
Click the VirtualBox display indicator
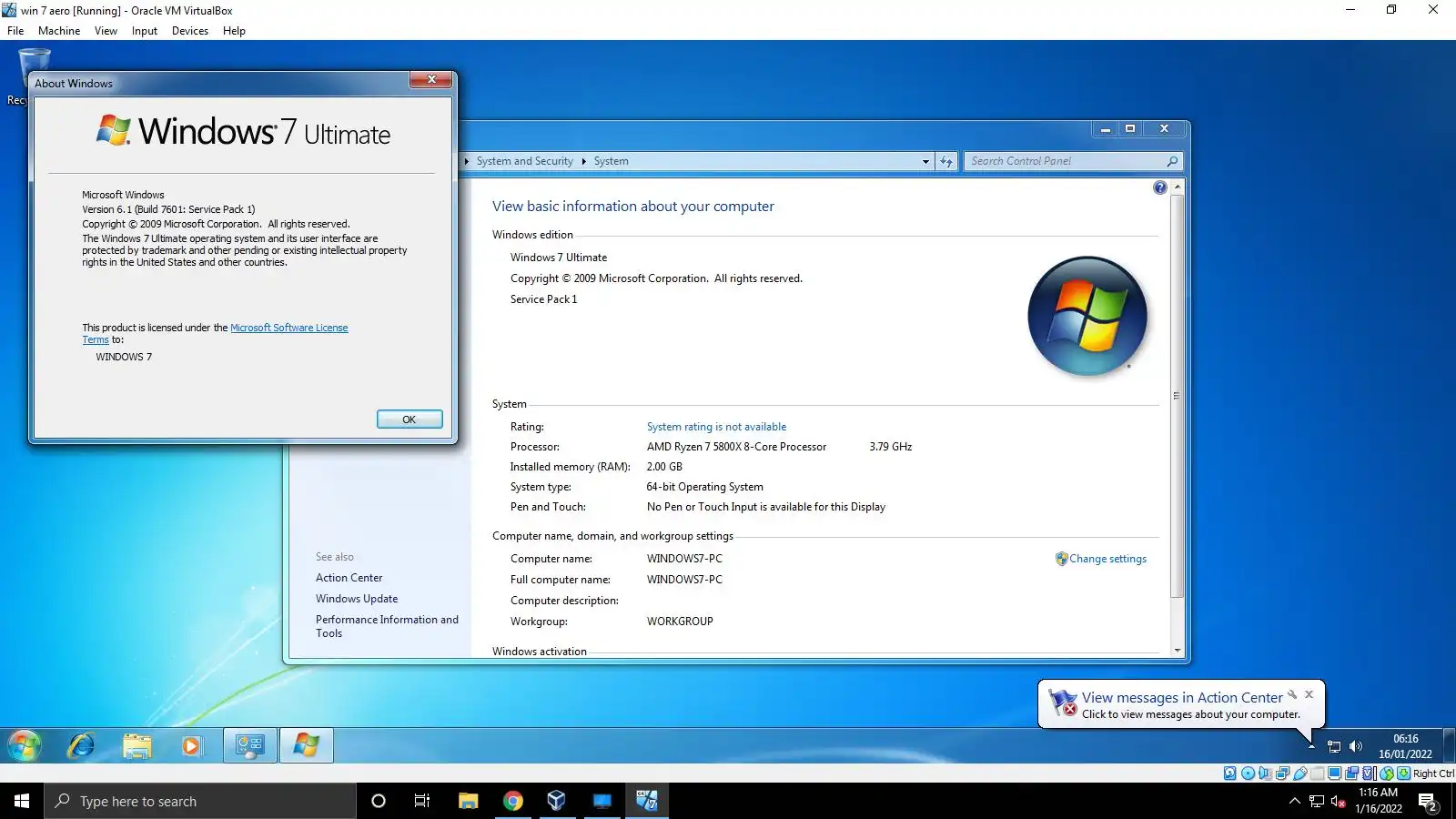point(1334,773)
